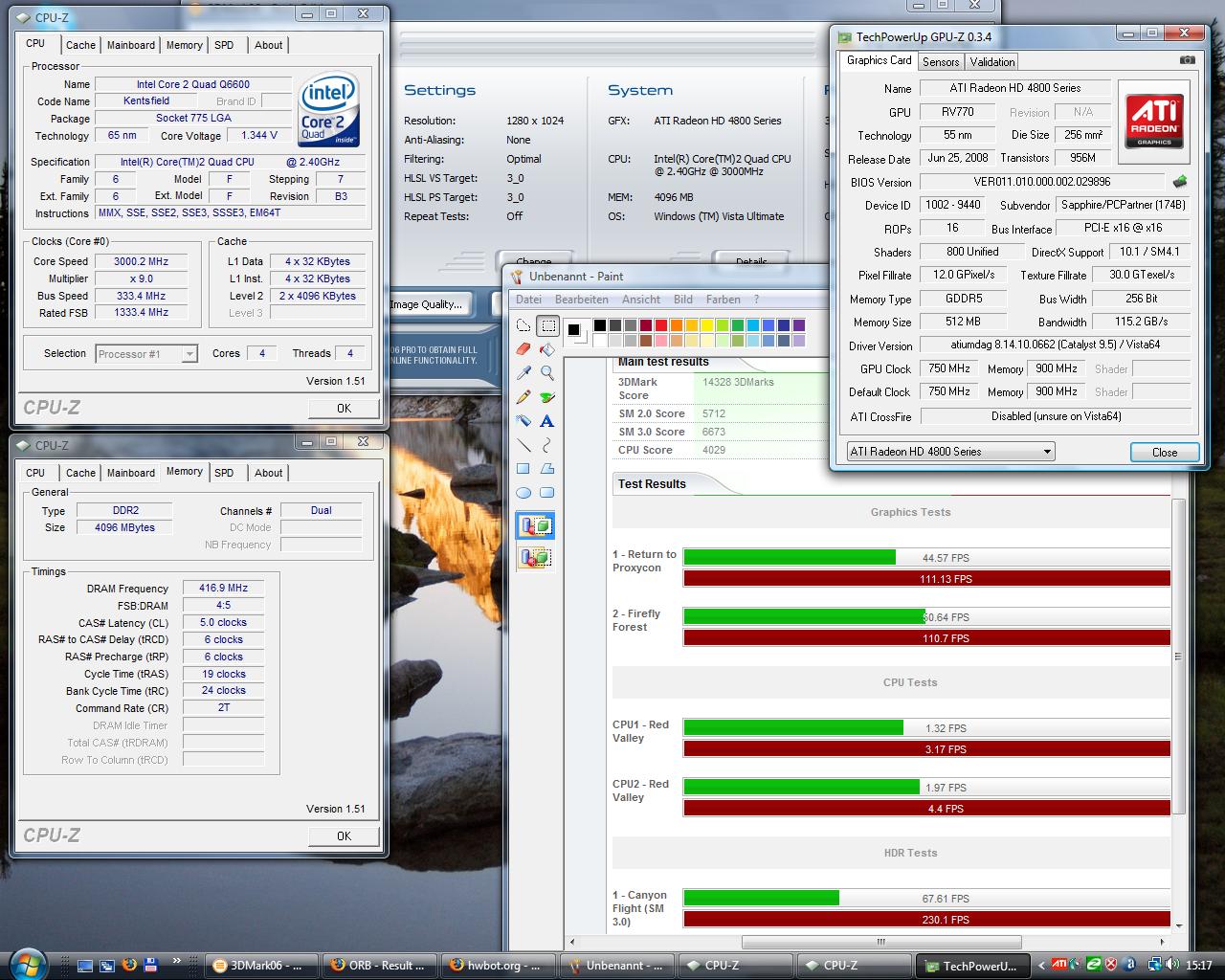
Task: Open Cache tab in top CPU-Z window
Action: (80, 45)
